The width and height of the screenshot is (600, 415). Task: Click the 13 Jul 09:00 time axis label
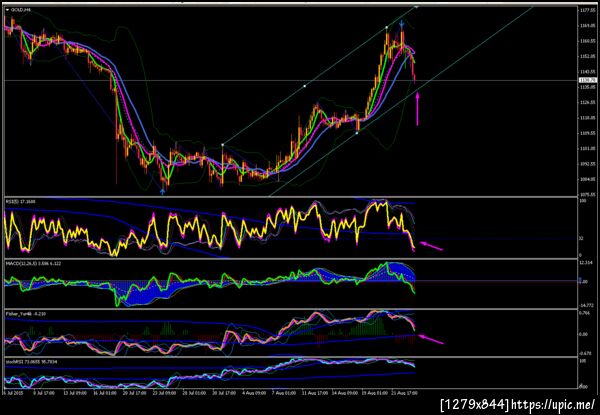coord(77,392)
